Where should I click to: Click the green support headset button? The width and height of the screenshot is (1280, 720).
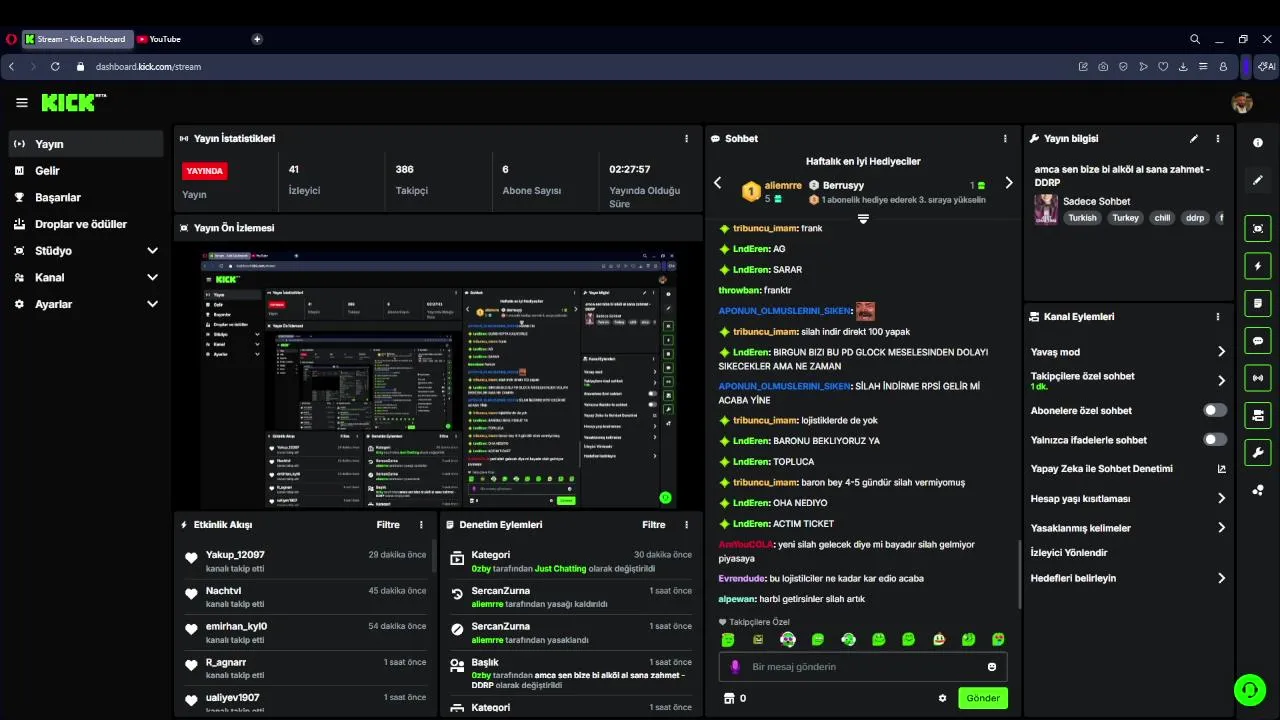1249,689
